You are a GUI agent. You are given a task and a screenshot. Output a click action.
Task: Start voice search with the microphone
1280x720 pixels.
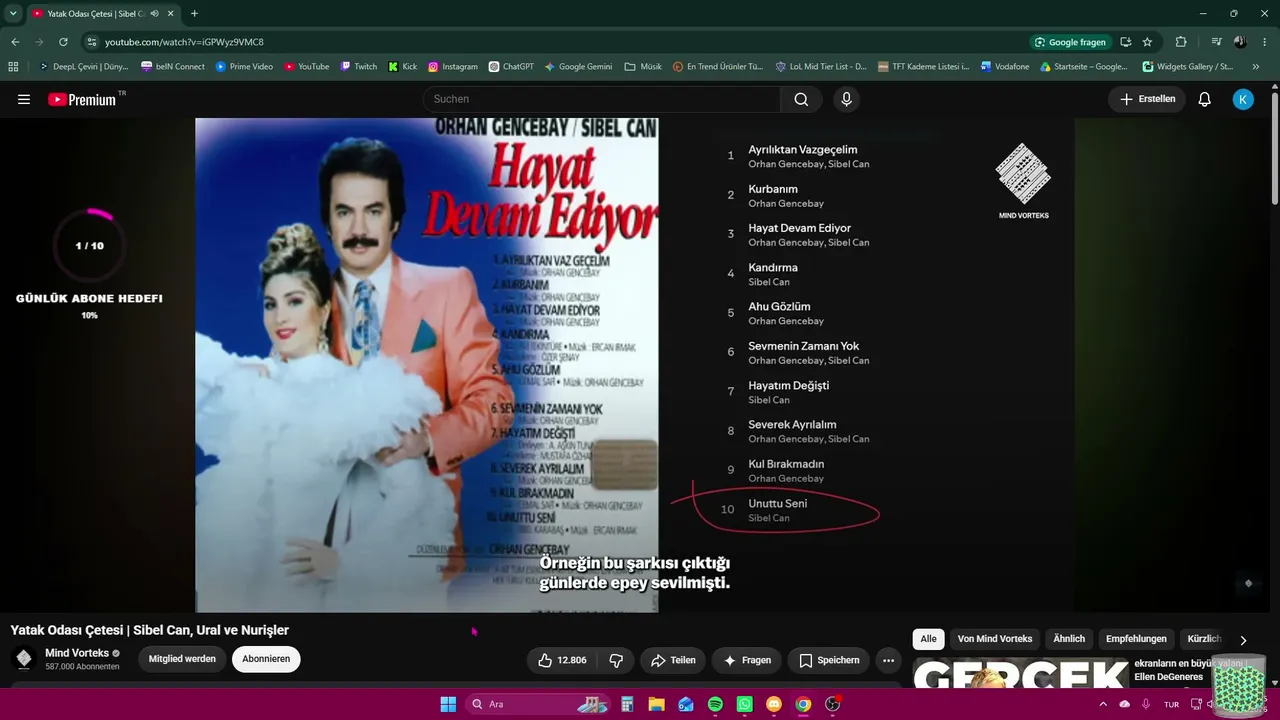(846, 99)
